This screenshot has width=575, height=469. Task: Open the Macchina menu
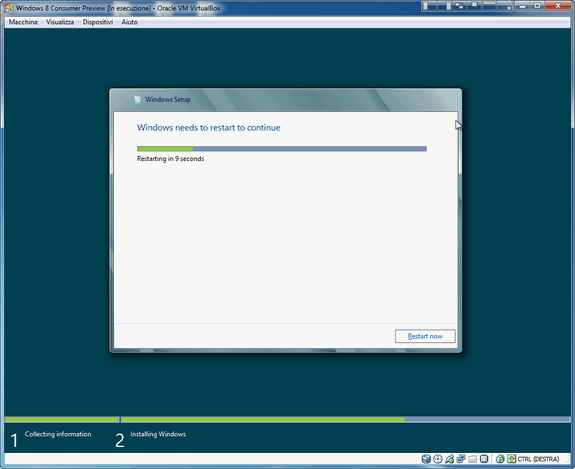pos(23,22)
